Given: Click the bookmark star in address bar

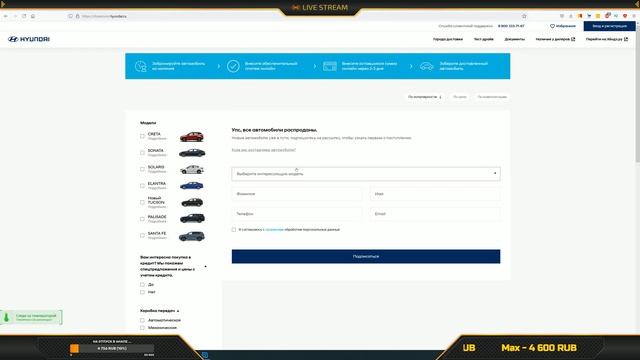Looking at the screenshot, I should [524, 16].
